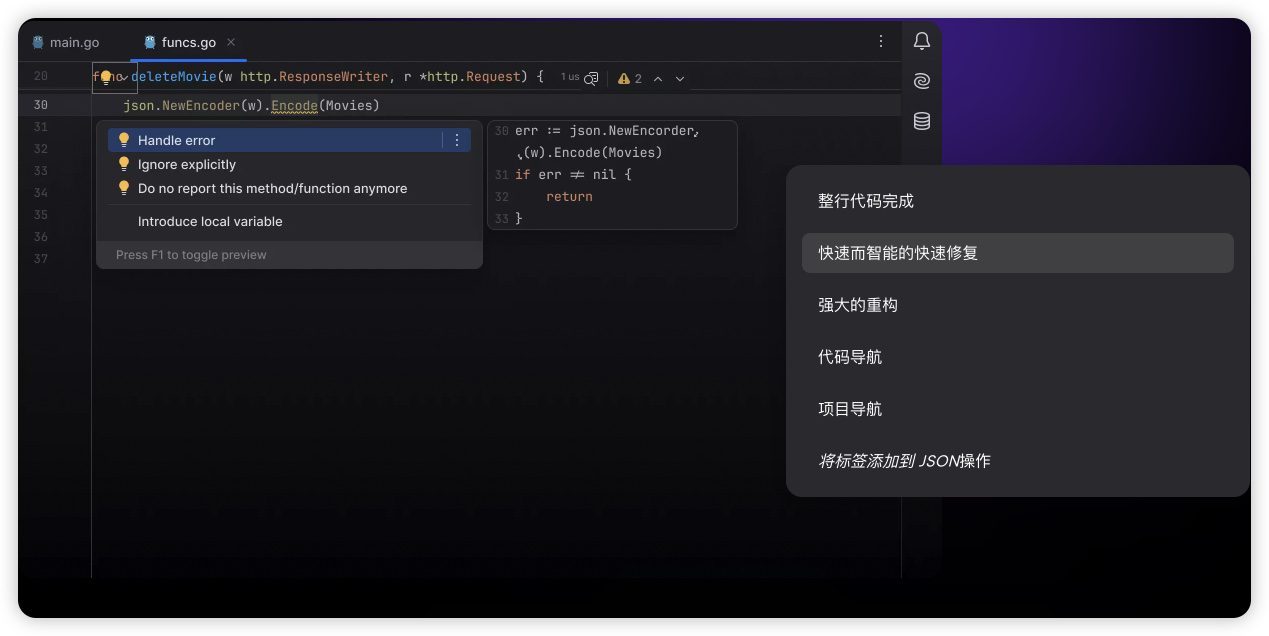Switch to the main.go tab

click(x=74, y=43)
